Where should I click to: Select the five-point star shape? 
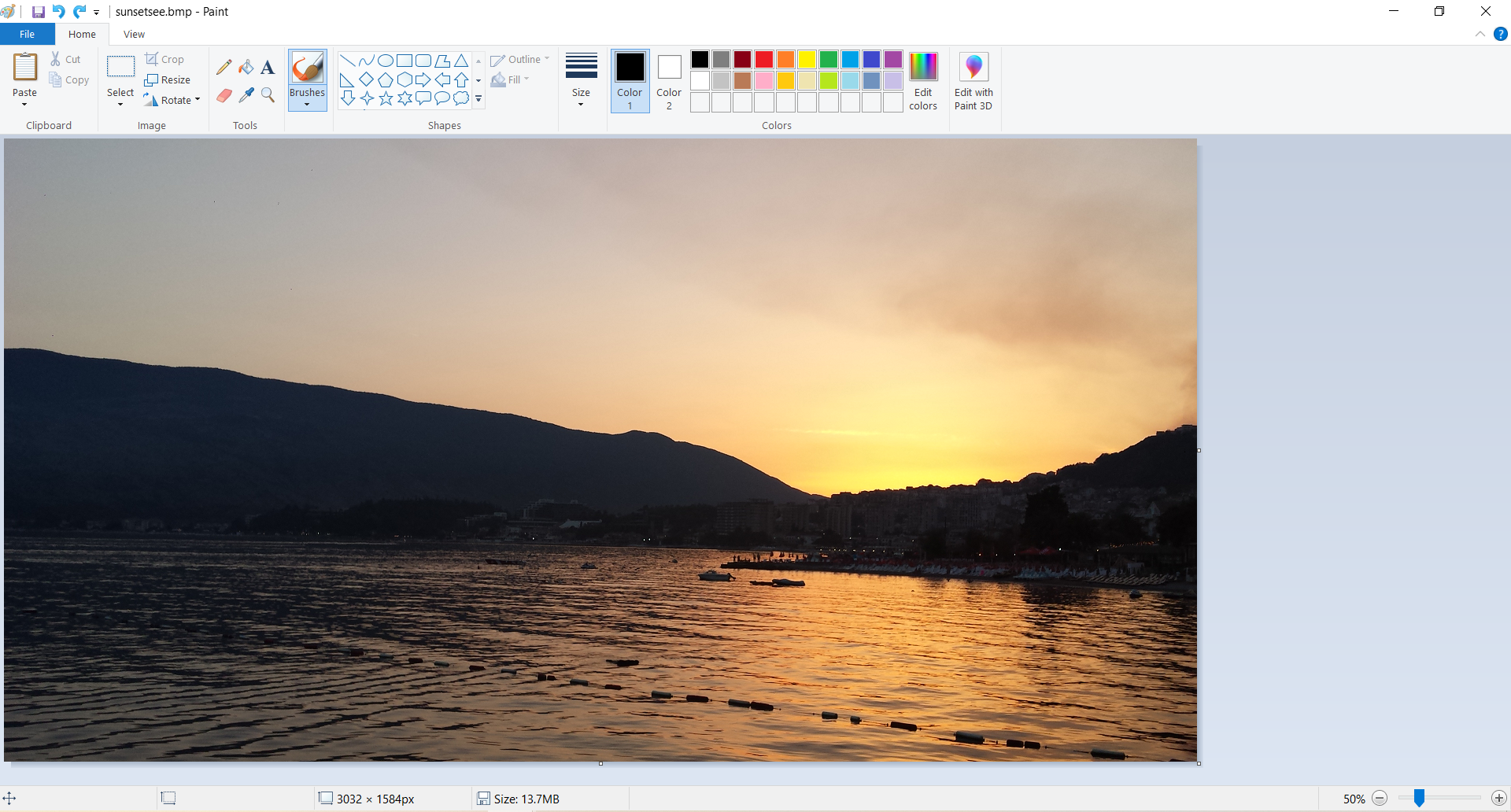point(386,98)
